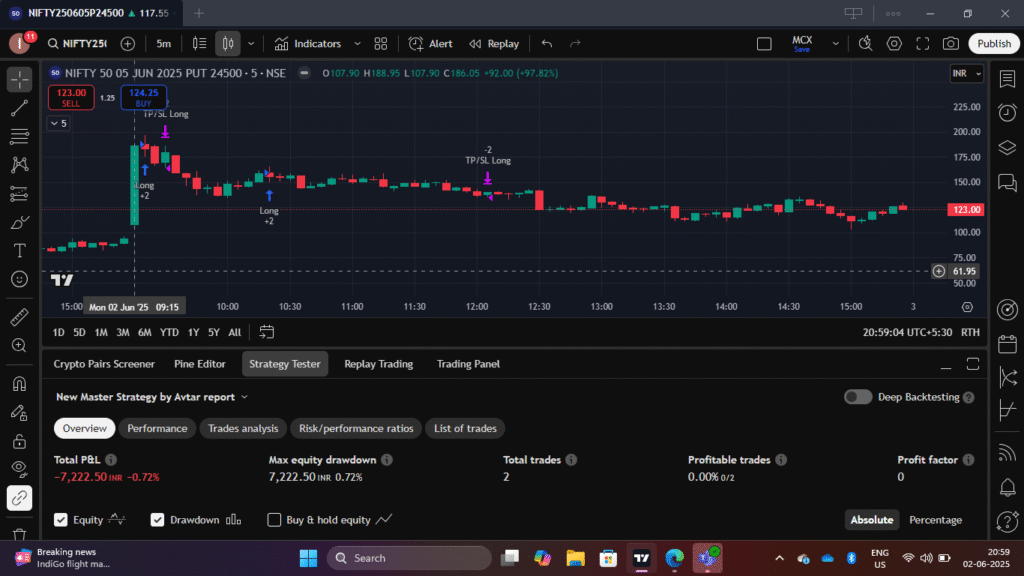Uncheck the Drawdown checkbox
This screenshot has height=576, width=1024.
point(157,520)
